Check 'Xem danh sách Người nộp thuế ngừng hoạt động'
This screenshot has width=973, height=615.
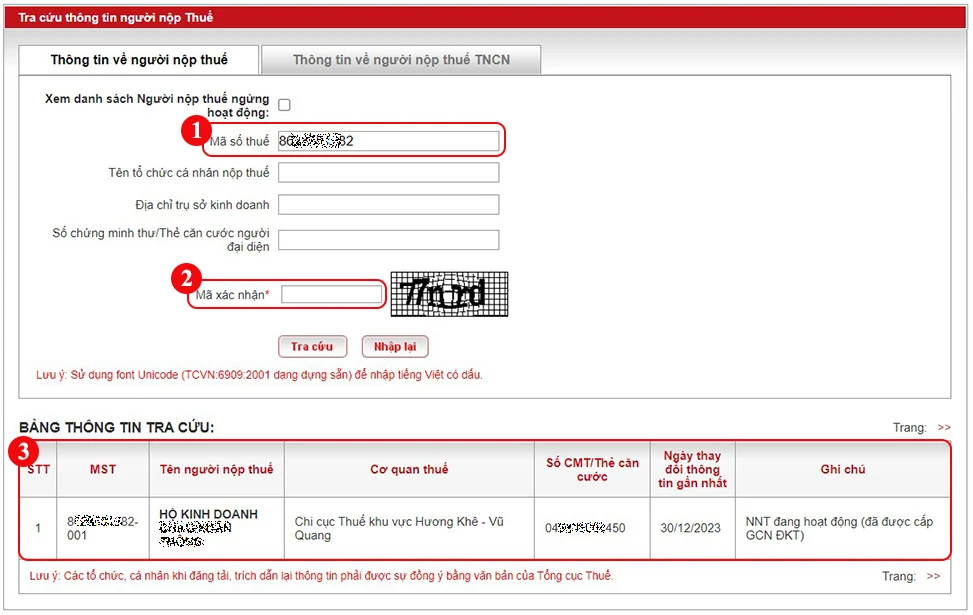[285, 102]
